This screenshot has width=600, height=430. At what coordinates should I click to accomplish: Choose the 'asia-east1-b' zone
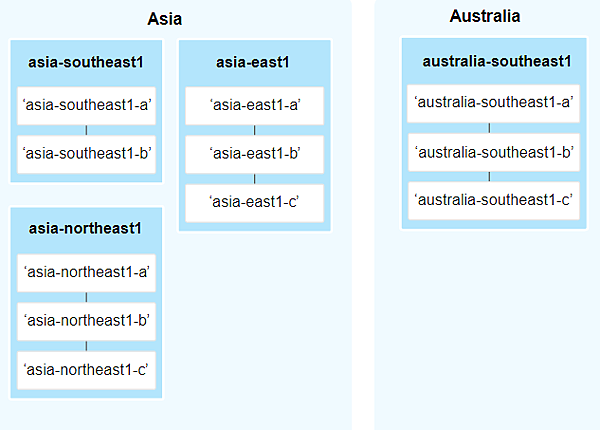[x=254, y=154]
